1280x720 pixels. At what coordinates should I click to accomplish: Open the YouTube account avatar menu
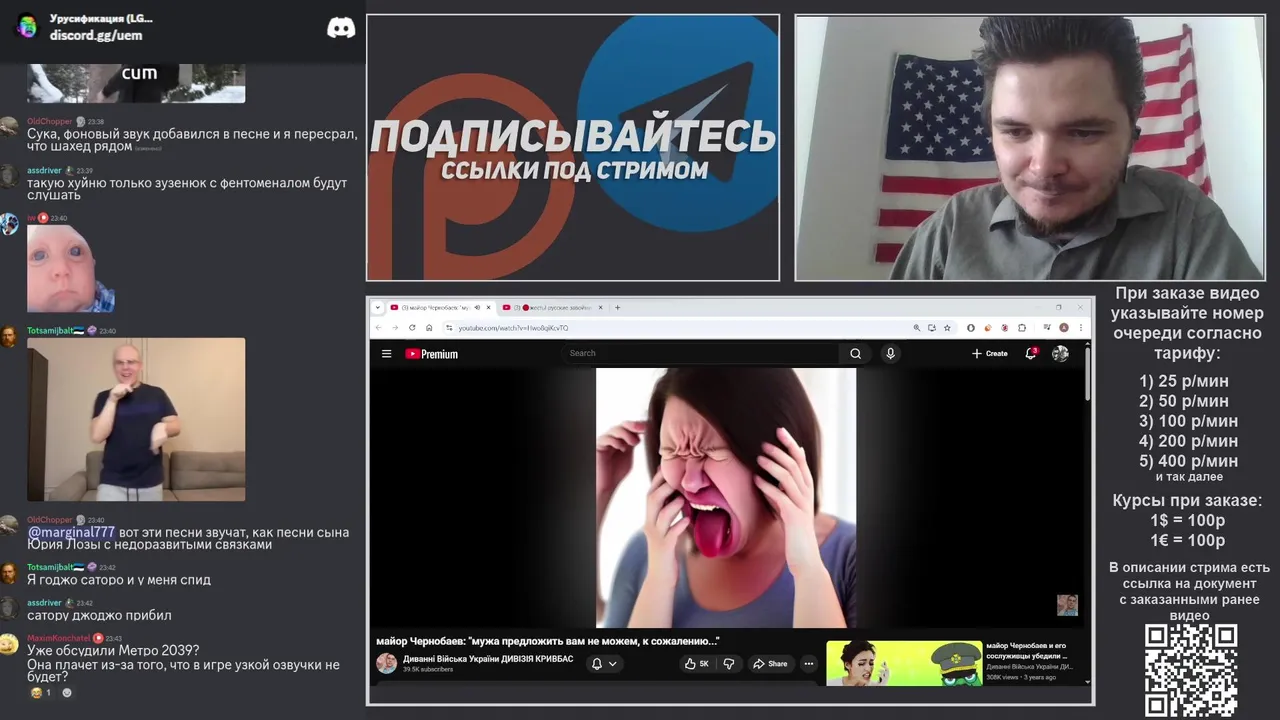point(1060,353)
